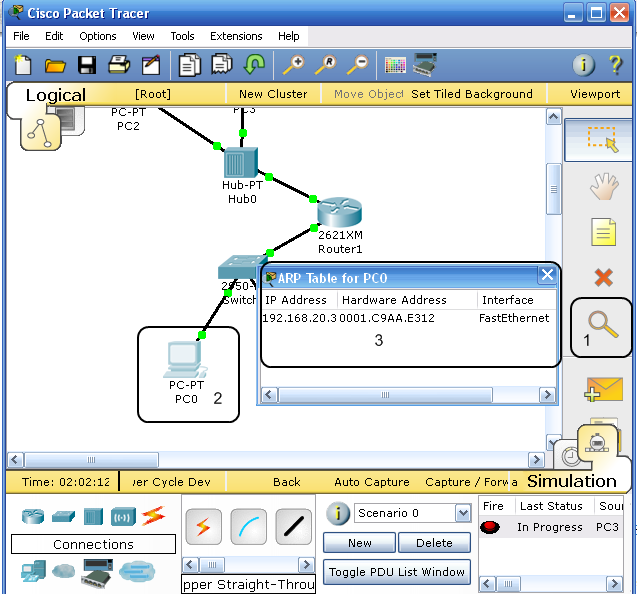
Task: Click Delete scenario button
Action: tap(434, 543)
